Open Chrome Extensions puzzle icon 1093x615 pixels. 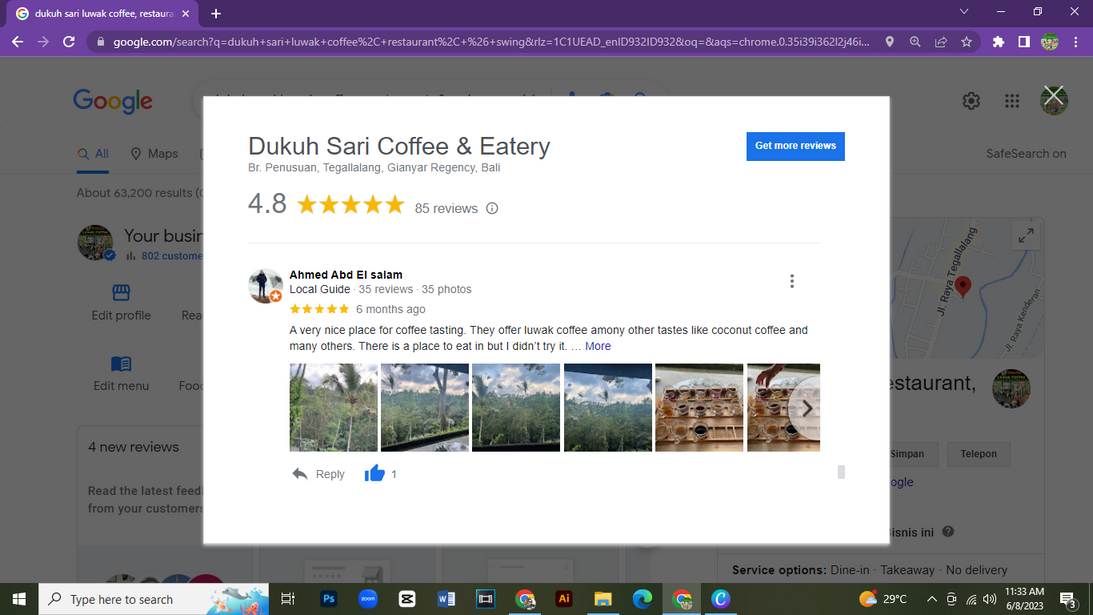coord(998,42)
